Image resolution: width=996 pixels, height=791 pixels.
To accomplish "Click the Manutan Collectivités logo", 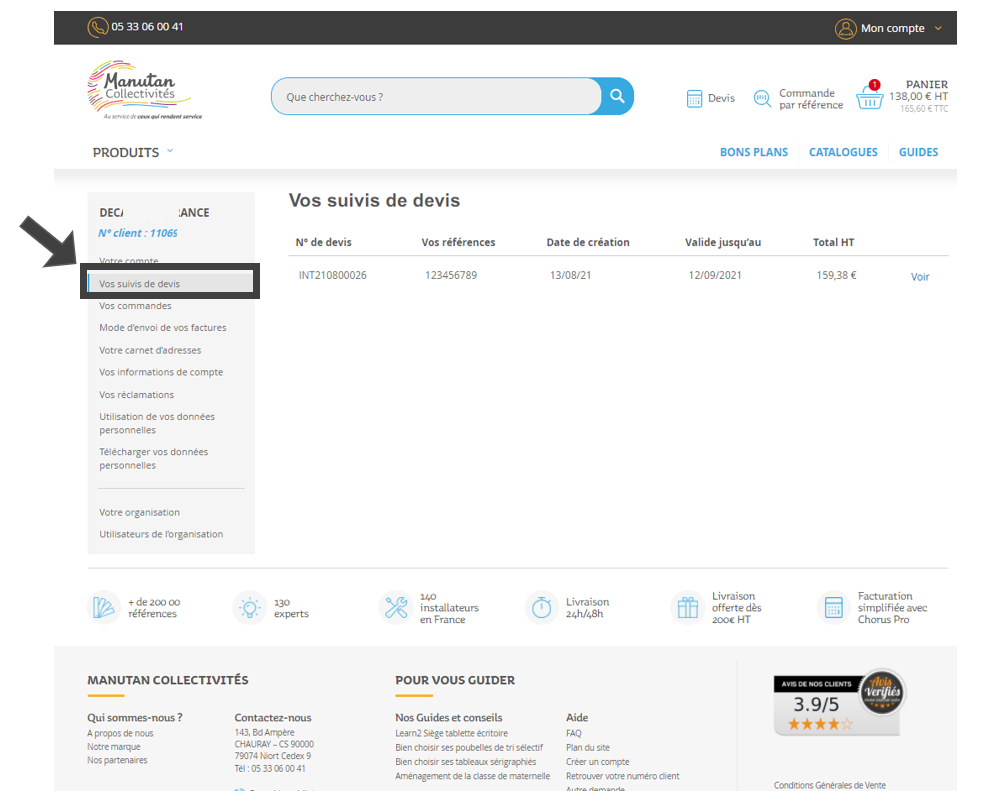I will (140, 90).
